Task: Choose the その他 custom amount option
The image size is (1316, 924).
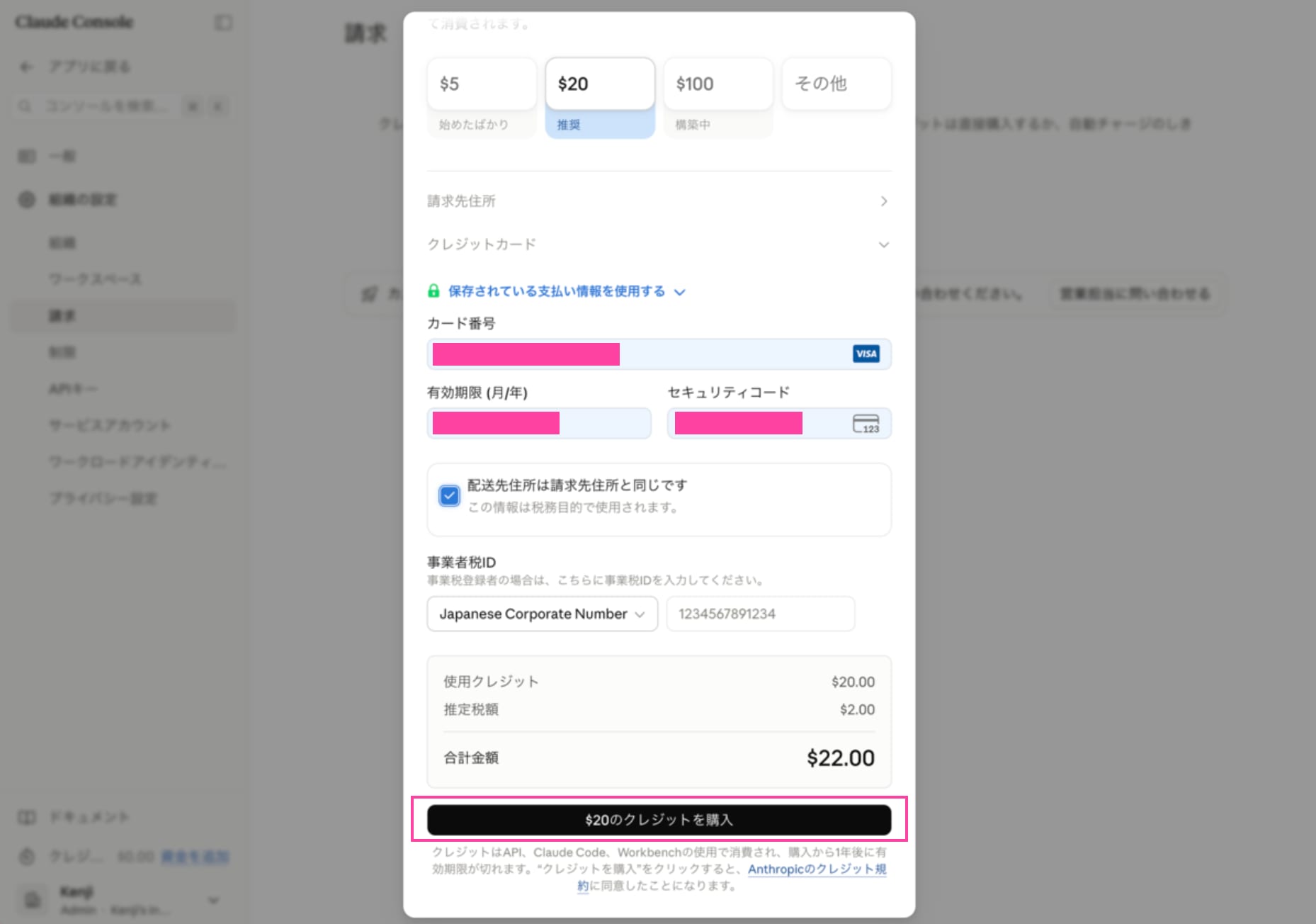Action: [x=836, y=84]
